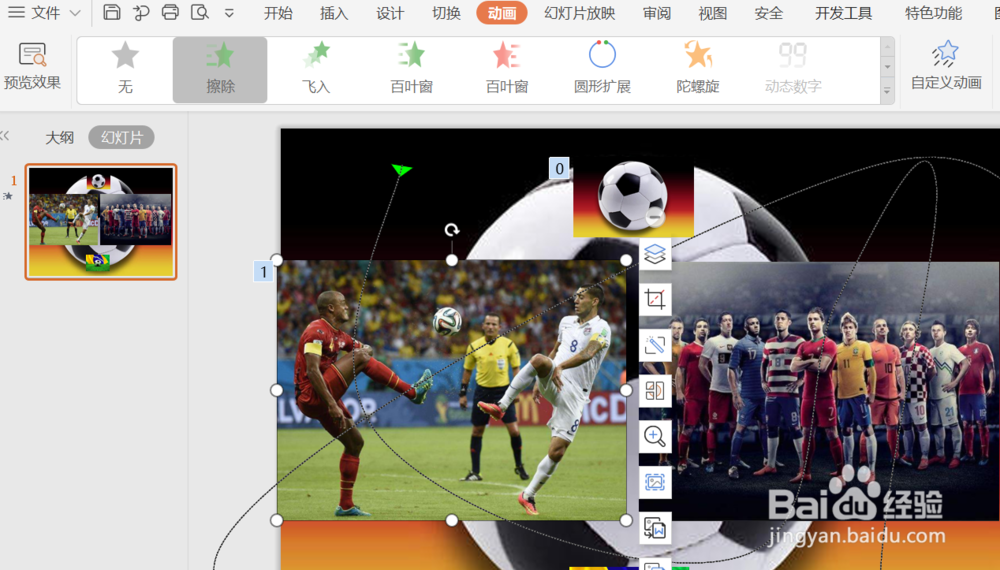The image size is (1000, 570).
Task: Select the 擦除 animation effect
Action: coord(220,69)
